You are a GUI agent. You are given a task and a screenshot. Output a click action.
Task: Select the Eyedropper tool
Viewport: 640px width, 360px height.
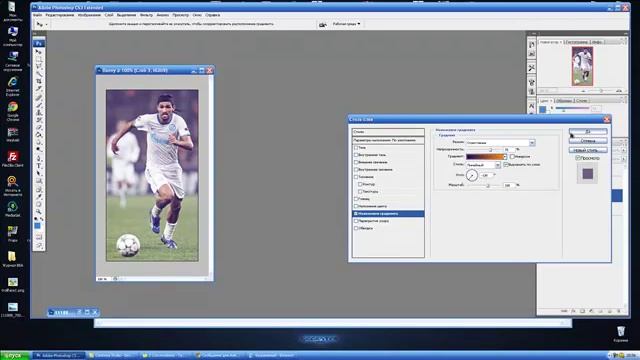coord(39,196)
